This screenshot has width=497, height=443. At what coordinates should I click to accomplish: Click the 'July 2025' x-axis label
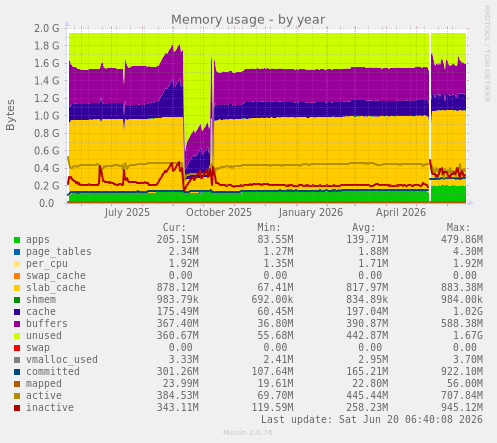pyautogui.click(x=127, y=212)
